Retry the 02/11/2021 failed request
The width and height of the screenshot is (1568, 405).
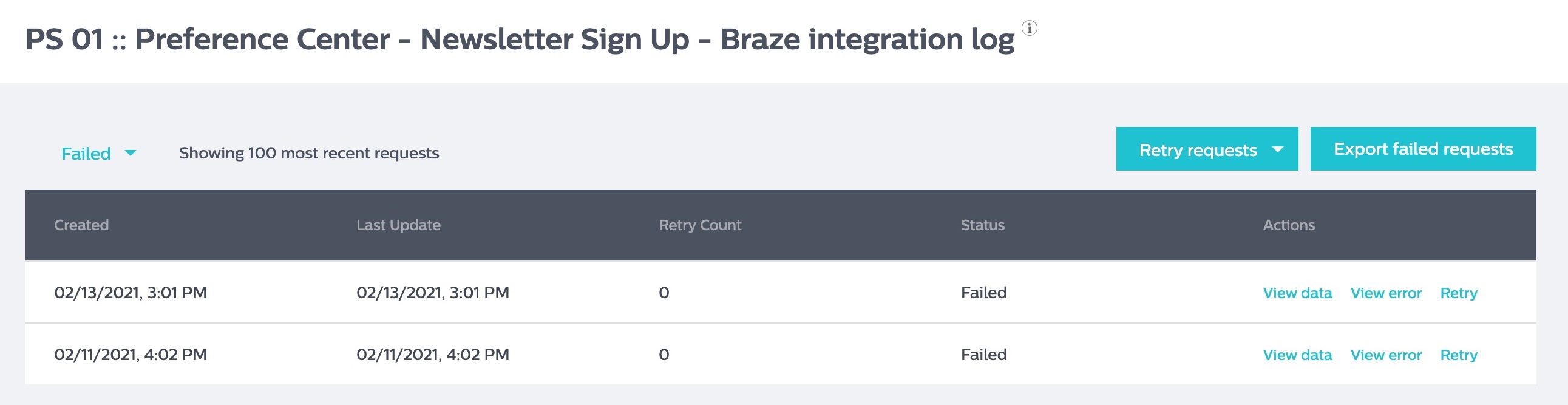click(1458, 355)
